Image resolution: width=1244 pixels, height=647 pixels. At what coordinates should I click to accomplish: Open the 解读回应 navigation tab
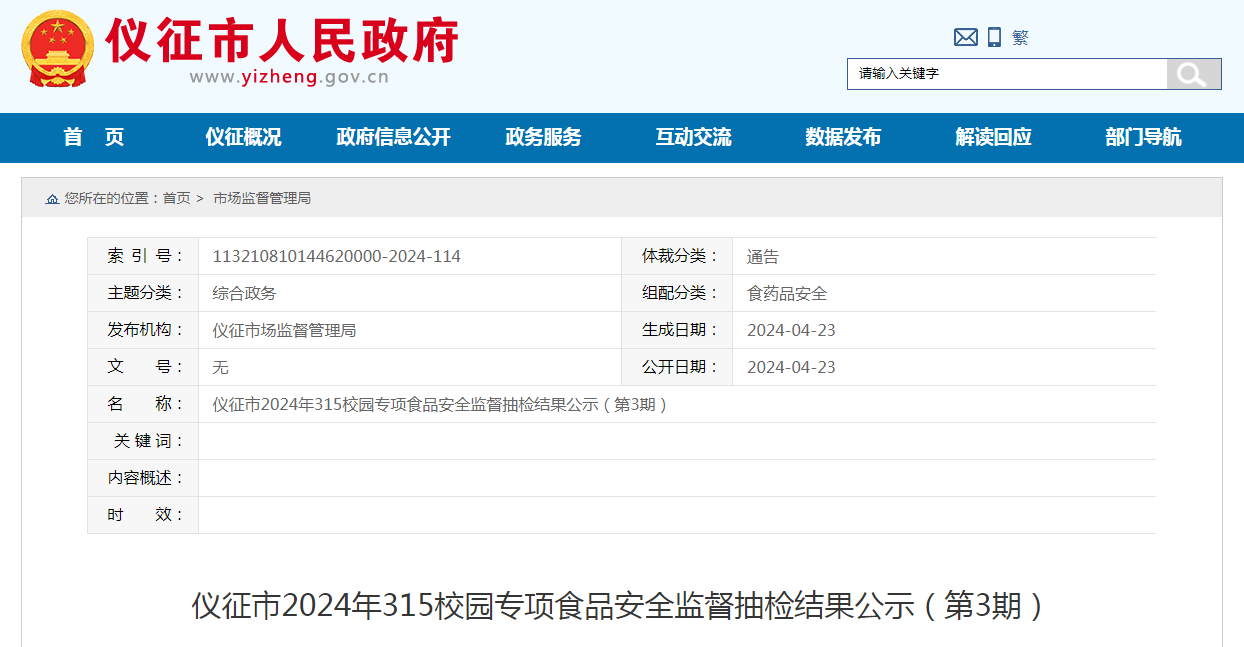[x=993, y=137]
